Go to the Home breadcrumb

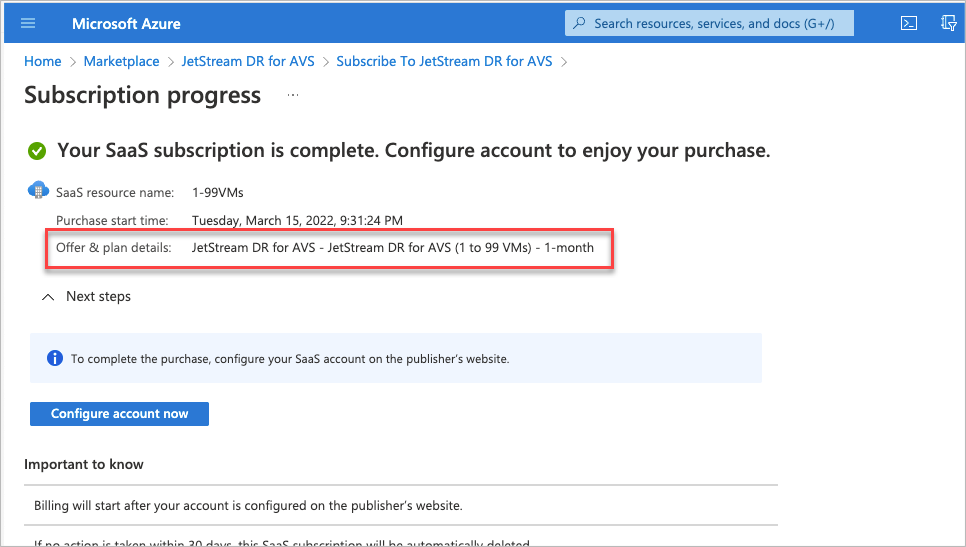[43, 61]
